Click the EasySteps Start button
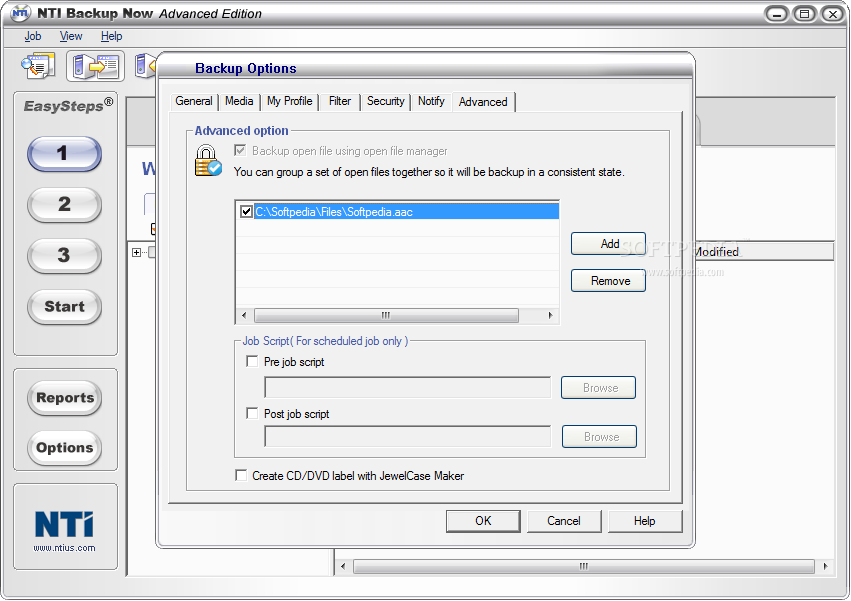Viewport: 851px width, 601px height. tap(64, 306)
